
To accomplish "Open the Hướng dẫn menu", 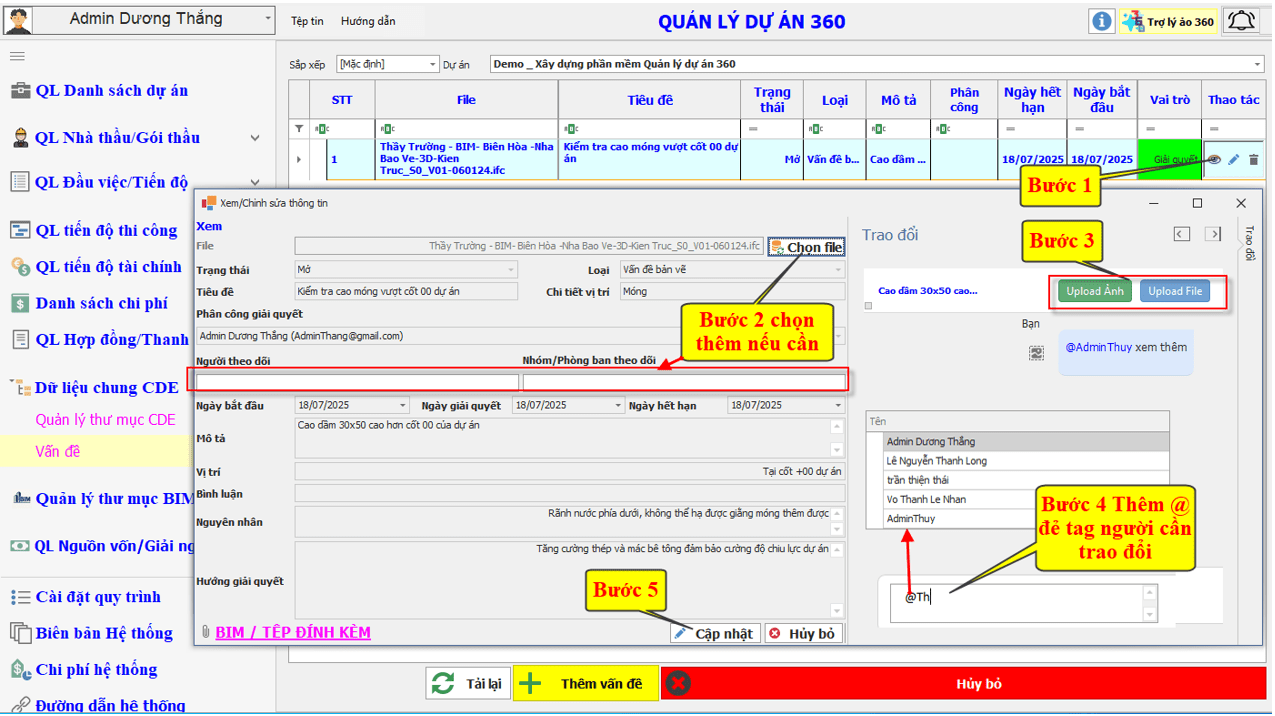I will pyautogui.click(x=367, y=21).
